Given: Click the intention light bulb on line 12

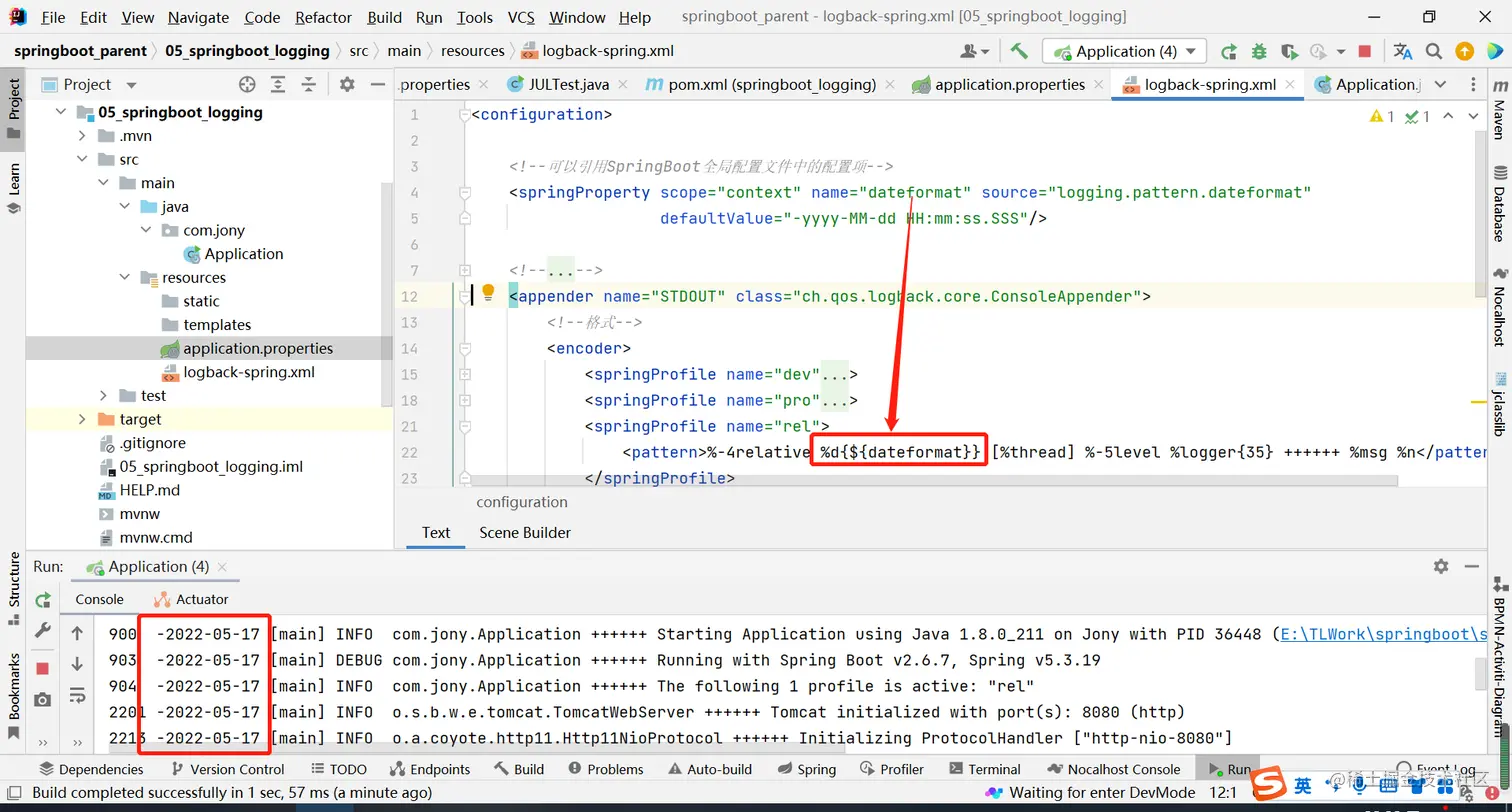Looking at the screenshot, I should (x=488, y=293).
